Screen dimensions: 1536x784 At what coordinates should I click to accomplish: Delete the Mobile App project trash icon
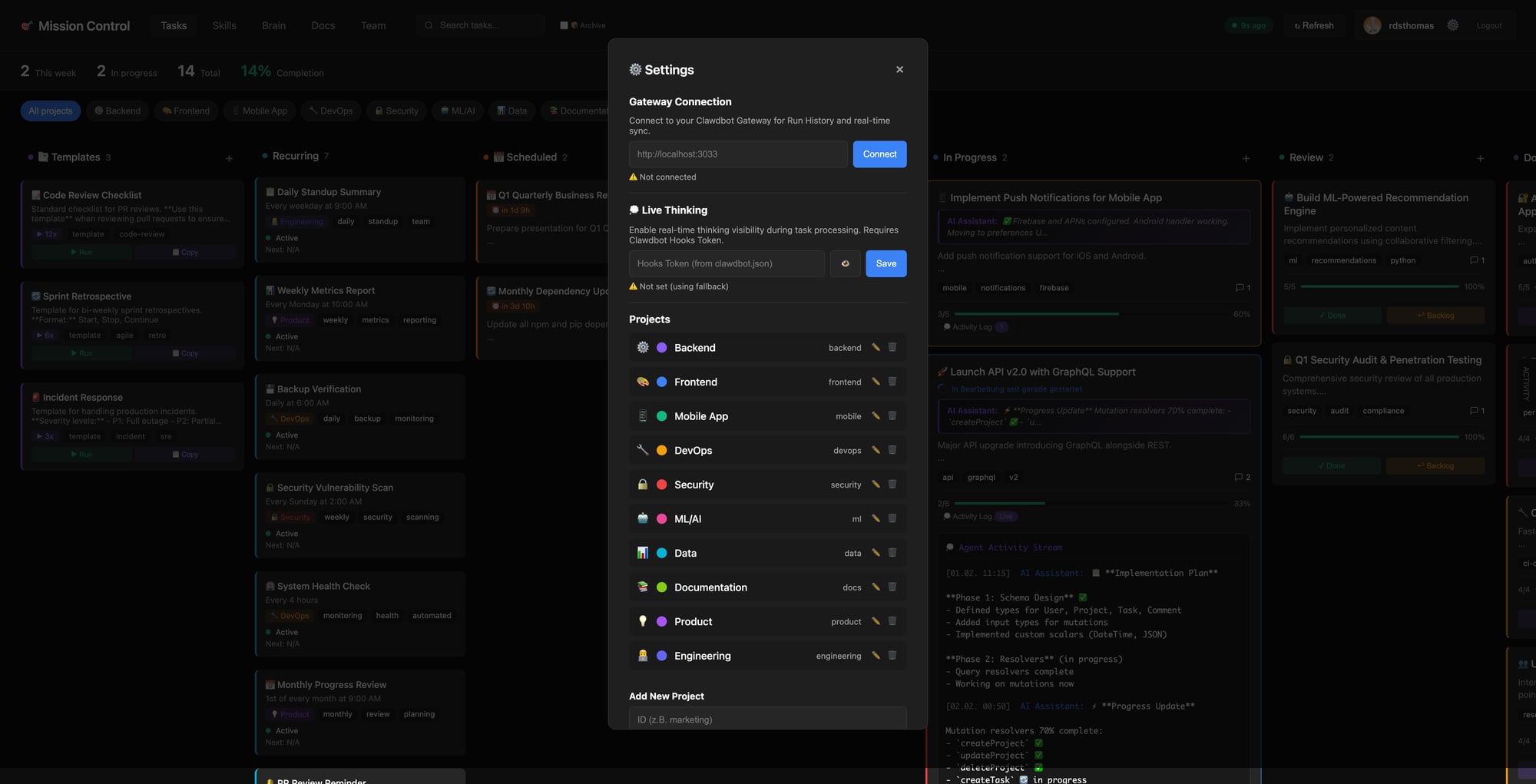[x=892, y=415]
